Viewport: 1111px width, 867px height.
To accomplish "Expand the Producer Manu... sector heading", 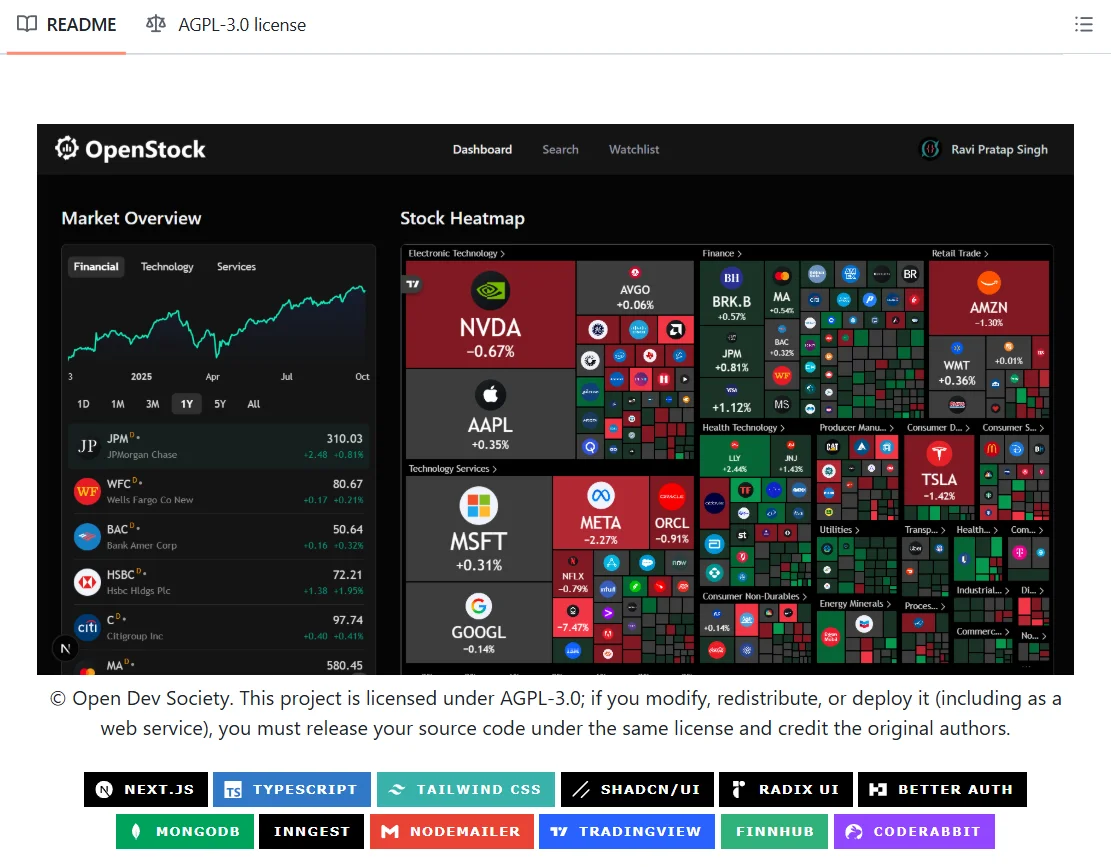I will point(857,428).
